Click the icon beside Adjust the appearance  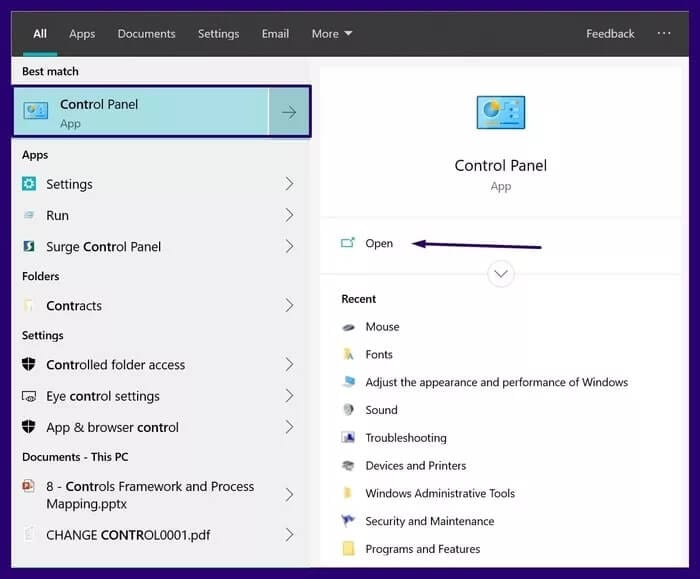point(349,382)
